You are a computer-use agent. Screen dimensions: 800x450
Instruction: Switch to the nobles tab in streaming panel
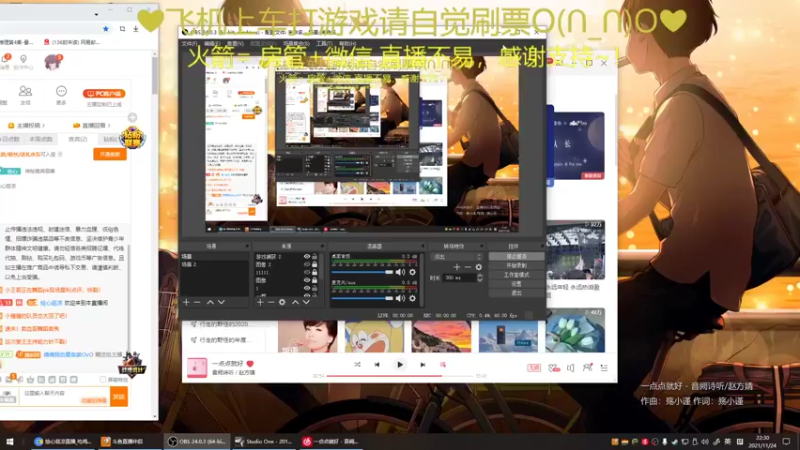pos(78,139)
